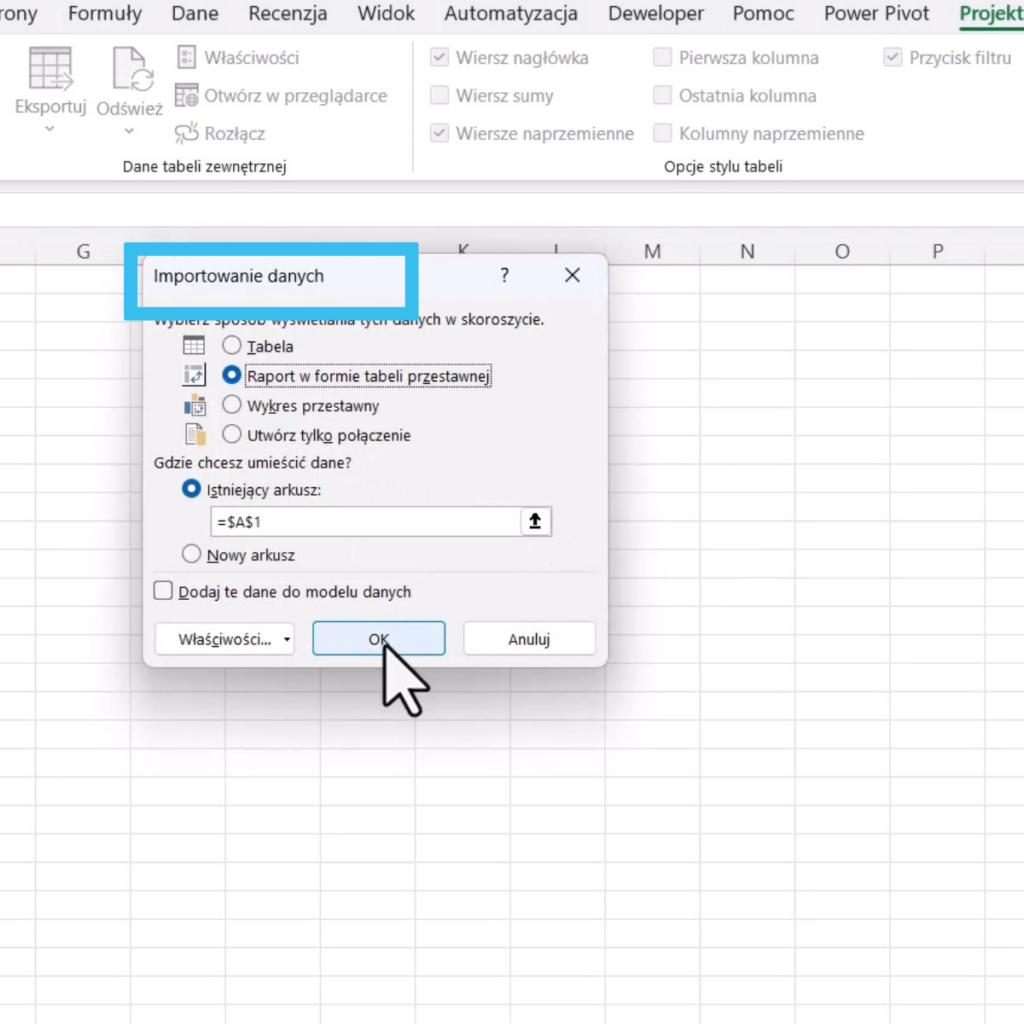Click the Właściwości icon in ribbon
This screenshot has width=1024, height=1024.
187,58
